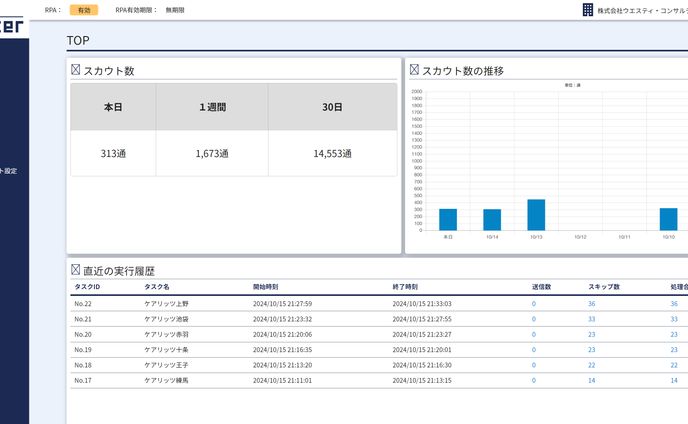The height and width of the screenshot is (424, 688).
Task: Click the 開始時刻 column header
Action: pos(266,287)
